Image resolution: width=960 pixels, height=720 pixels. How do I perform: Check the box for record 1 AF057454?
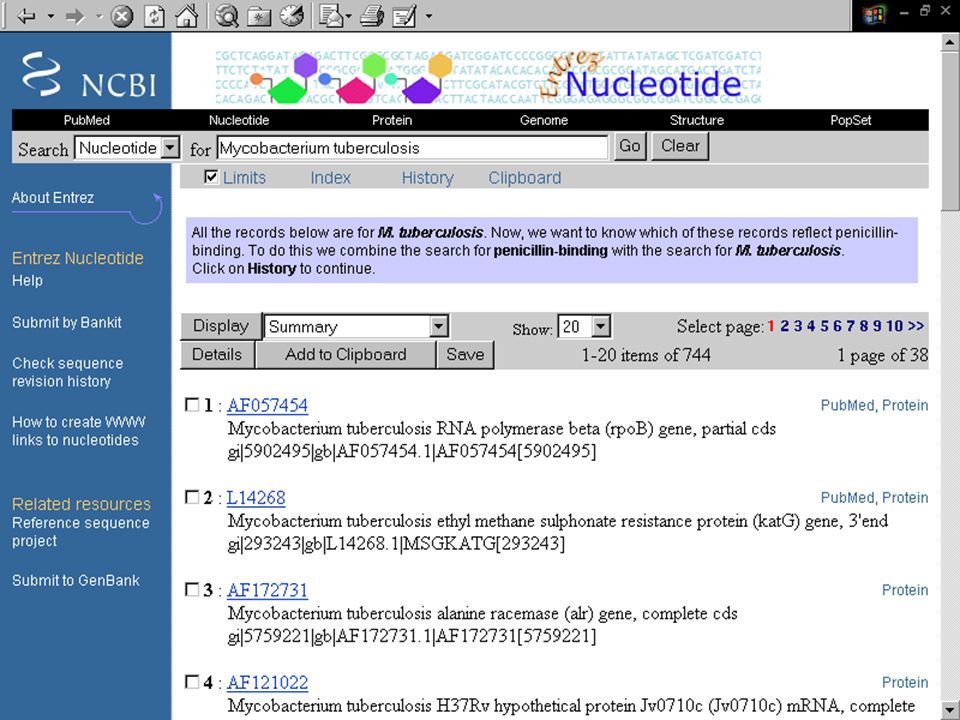pyautogui.click(x=192, y=405)
